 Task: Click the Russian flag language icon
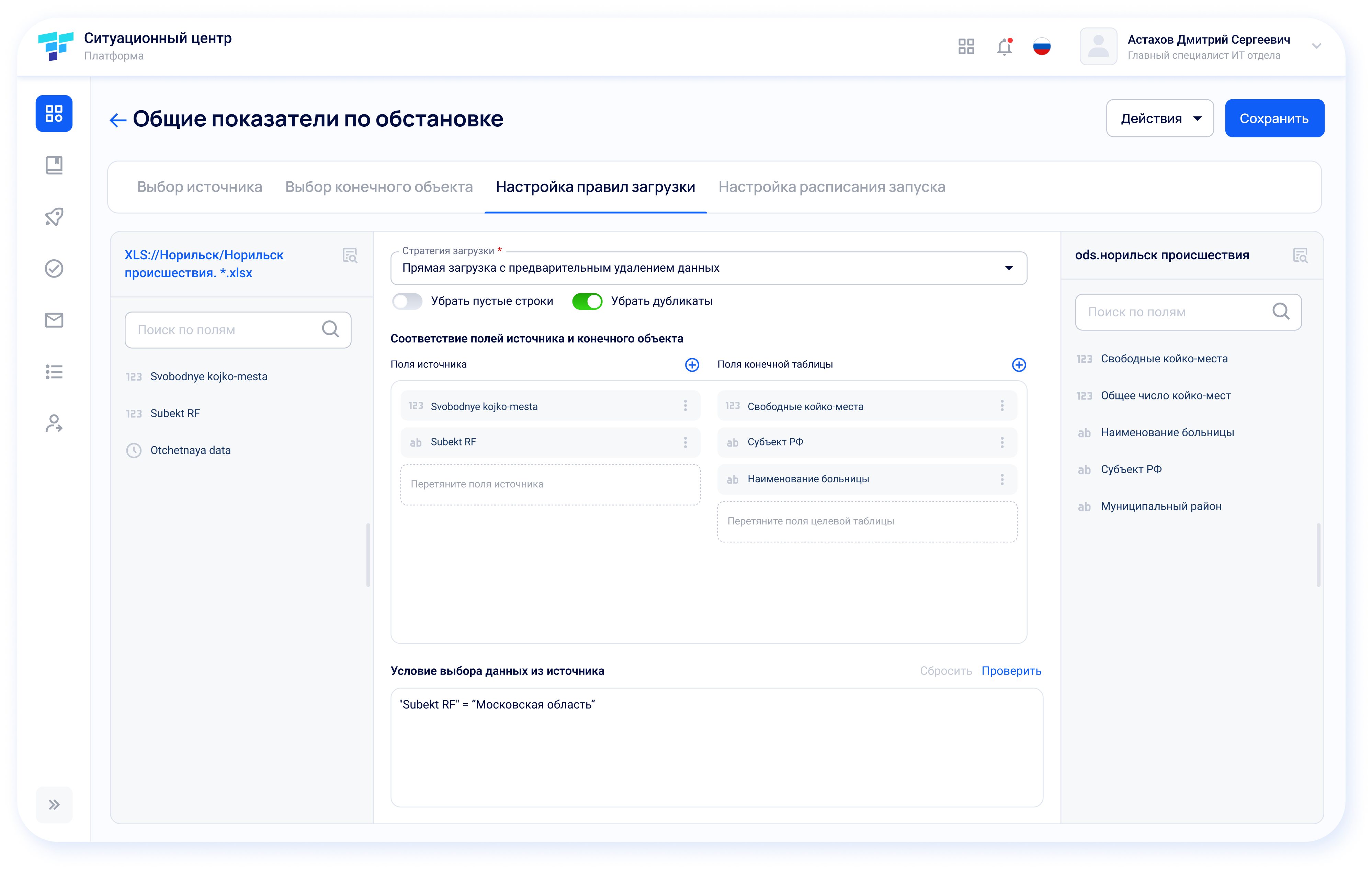[x=1042, y=46]
